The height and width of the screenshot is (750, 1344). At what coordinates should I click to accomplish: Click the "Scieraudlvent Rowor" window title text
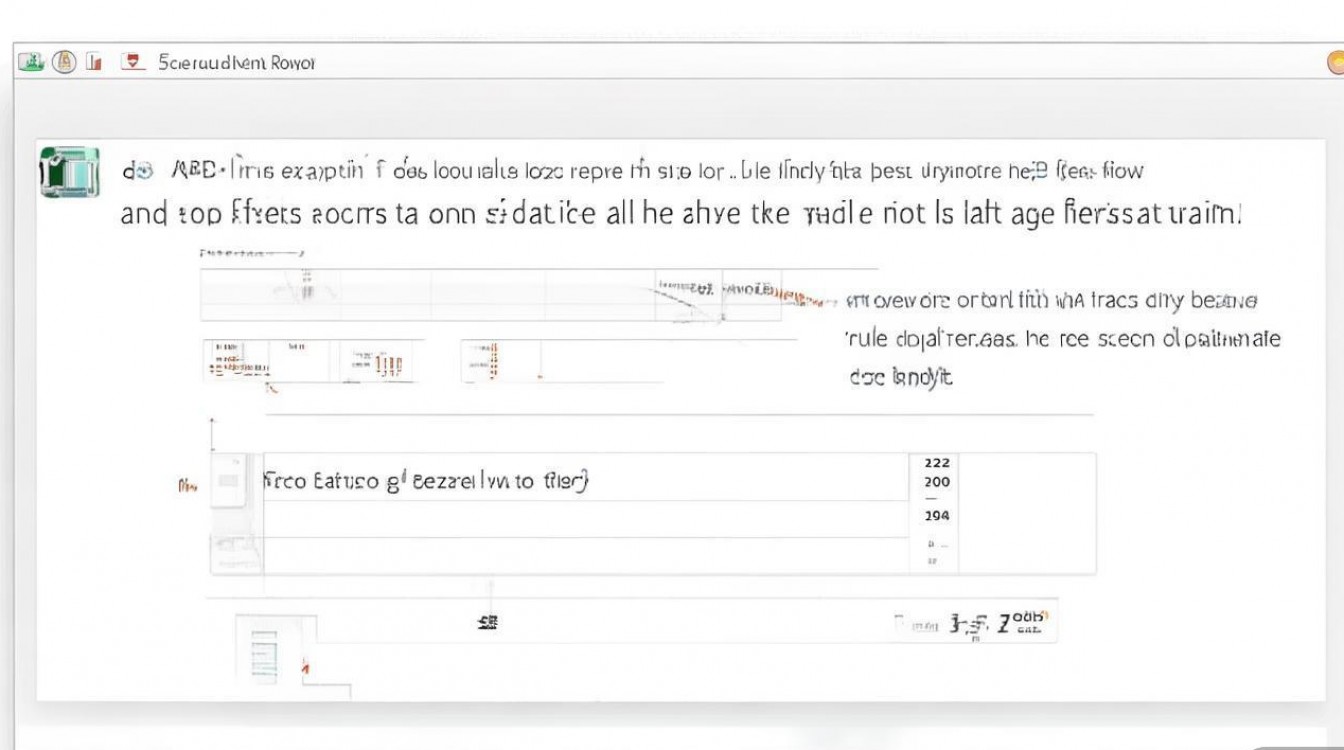point(236,62)
